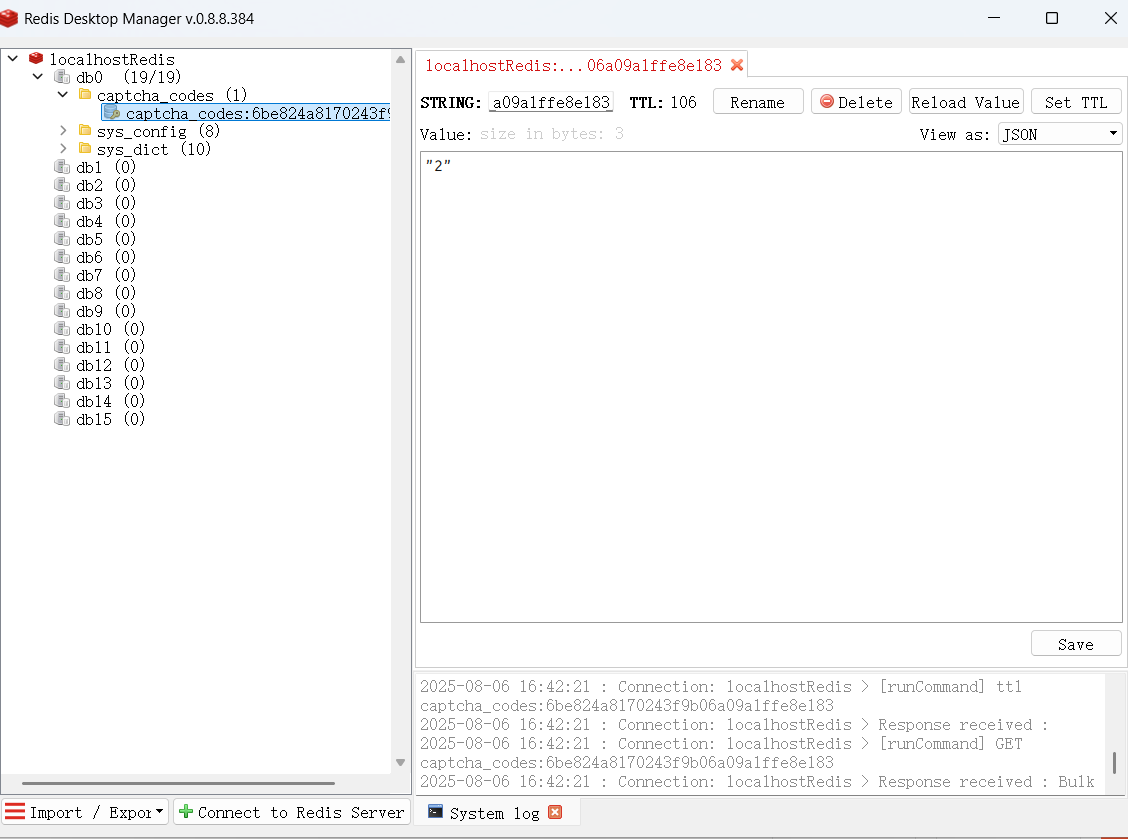Click the db0 database icon
Viewport: 1128px width, 839px height.
tap(63, 76)
